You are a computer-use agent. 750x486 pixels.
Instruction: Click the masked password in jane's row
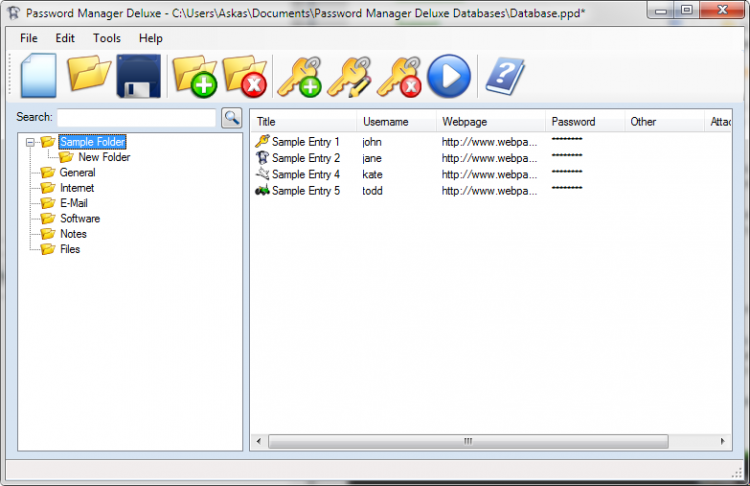click(567, 155)
